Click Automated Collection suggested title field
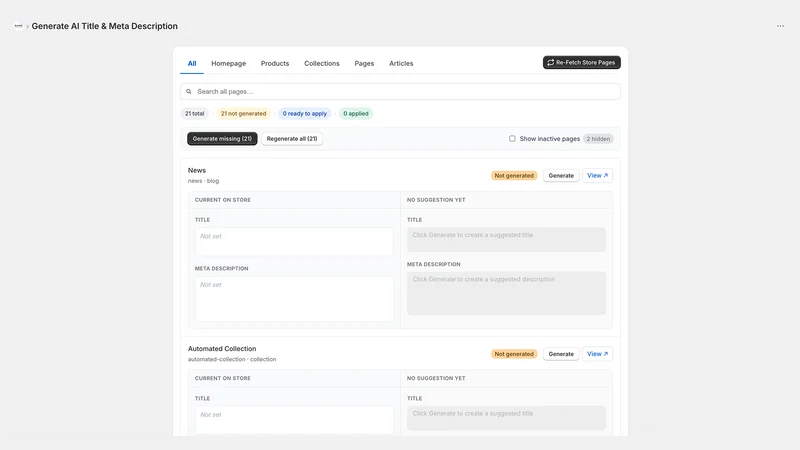Image resolution: width=800 pixels, height=450 pixels. tap(506, 418)
